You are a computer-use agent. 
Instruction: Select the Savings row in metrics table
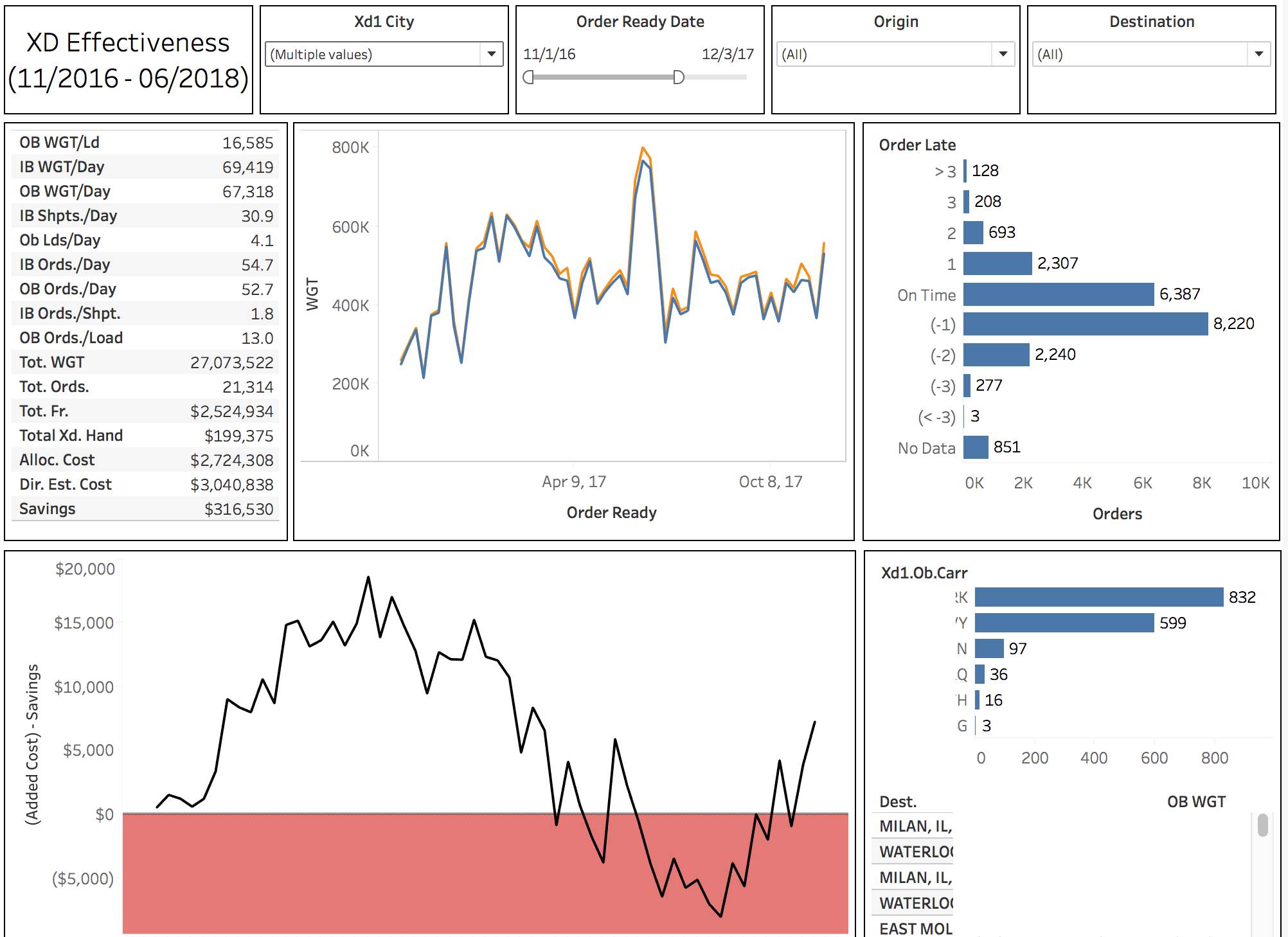click(146, 509)
